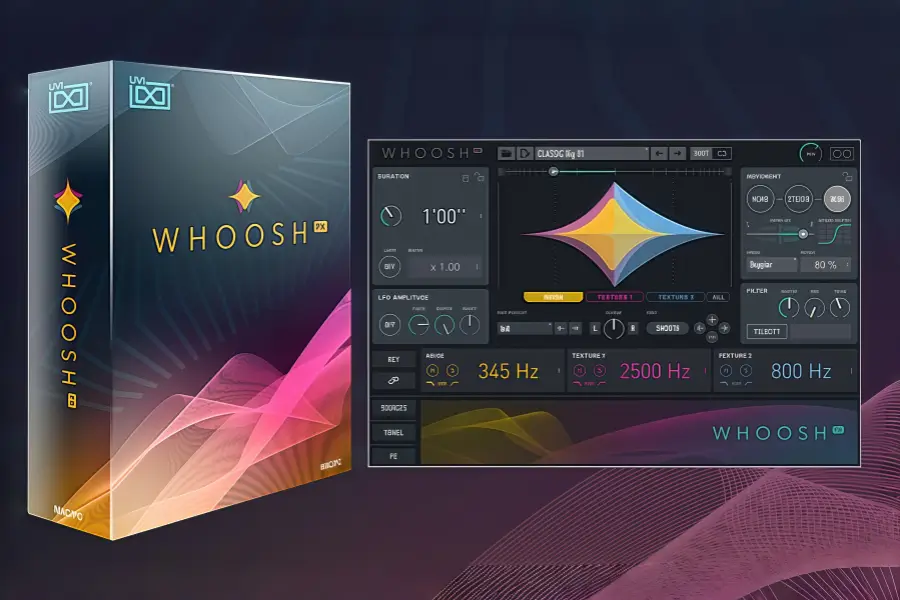This screenshot has height=600, width=900.
Task: Click the left arrow of the directional pad
Action: 699,328
